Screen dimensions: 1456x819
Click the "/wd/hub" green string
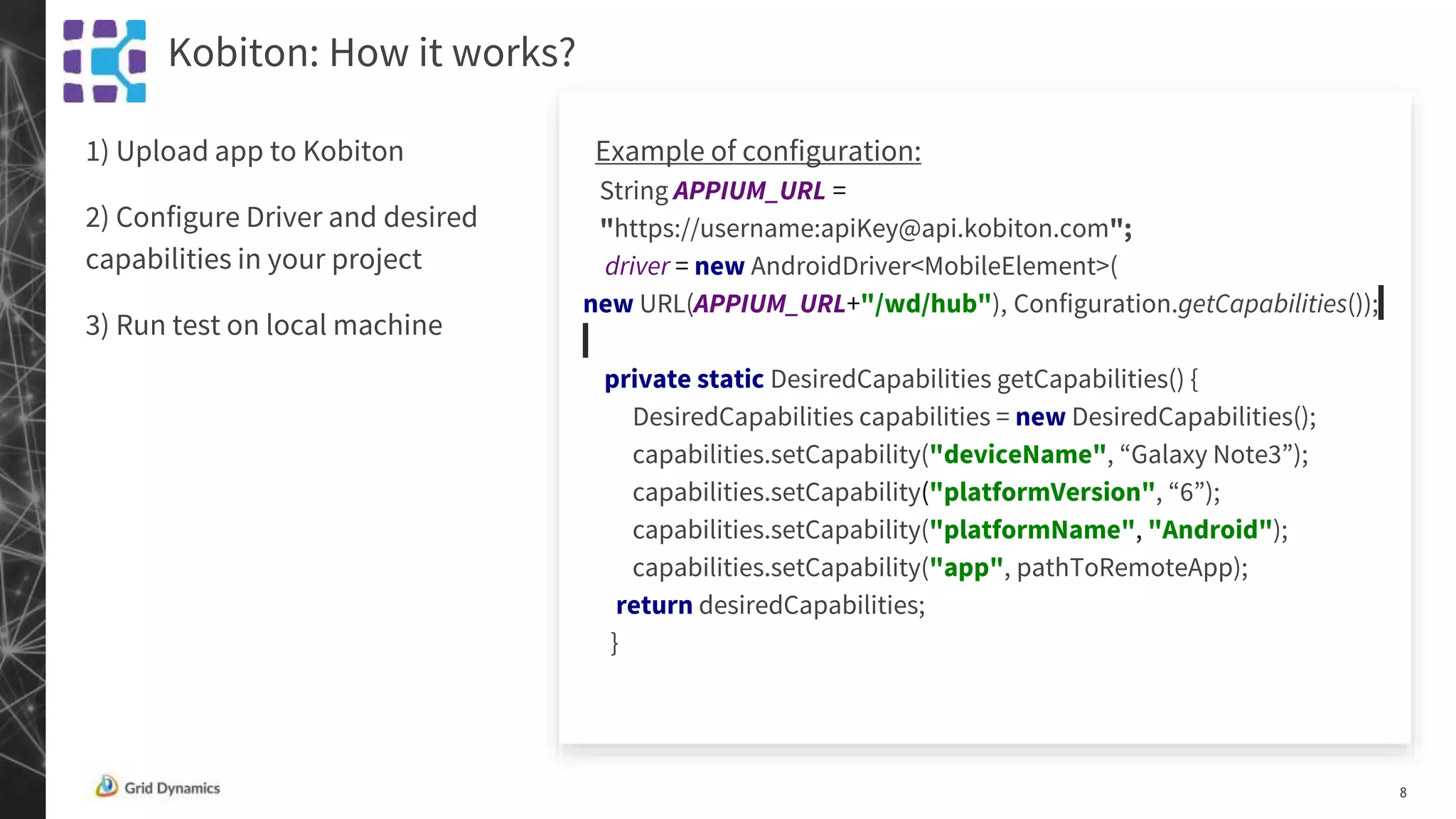pos(926,304)
